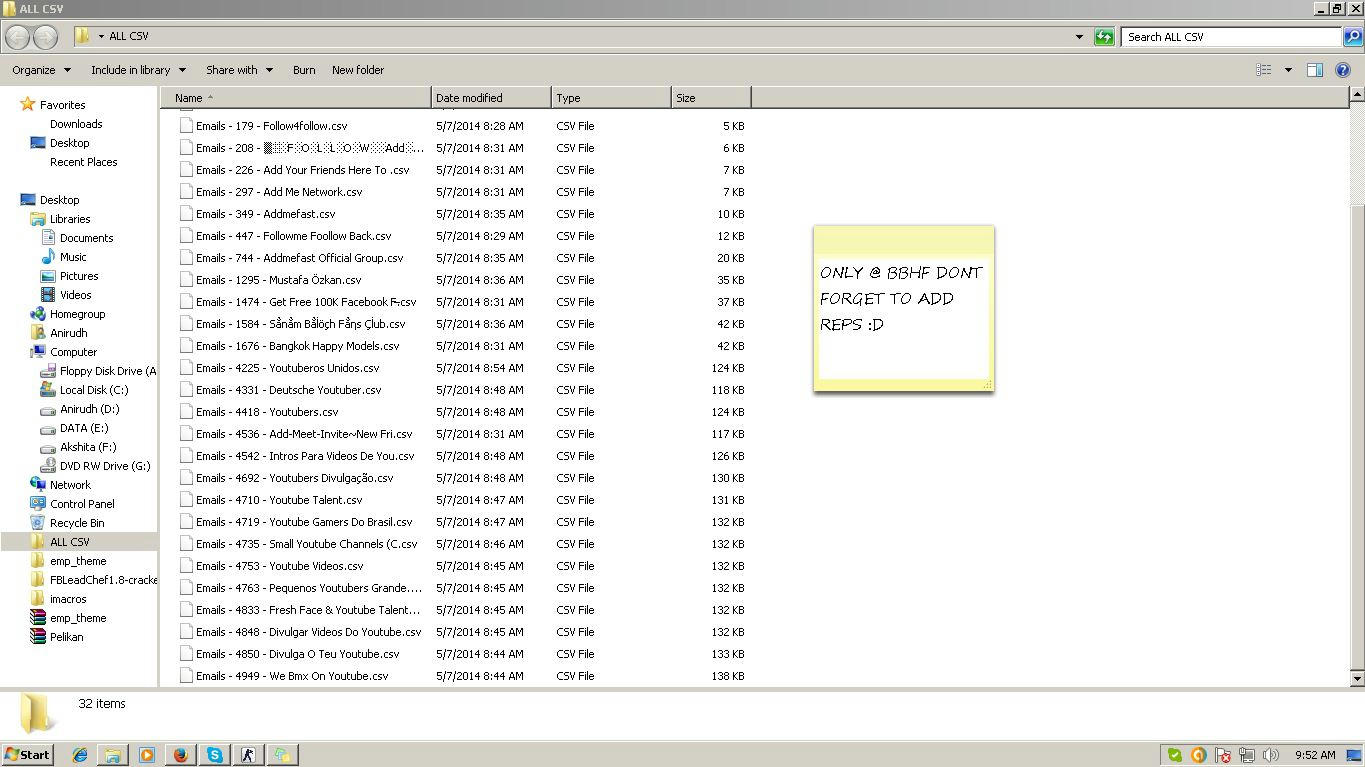Open Control Panel in navigation pane
This screenshot has height=767, width=1365.
point(82,504)
